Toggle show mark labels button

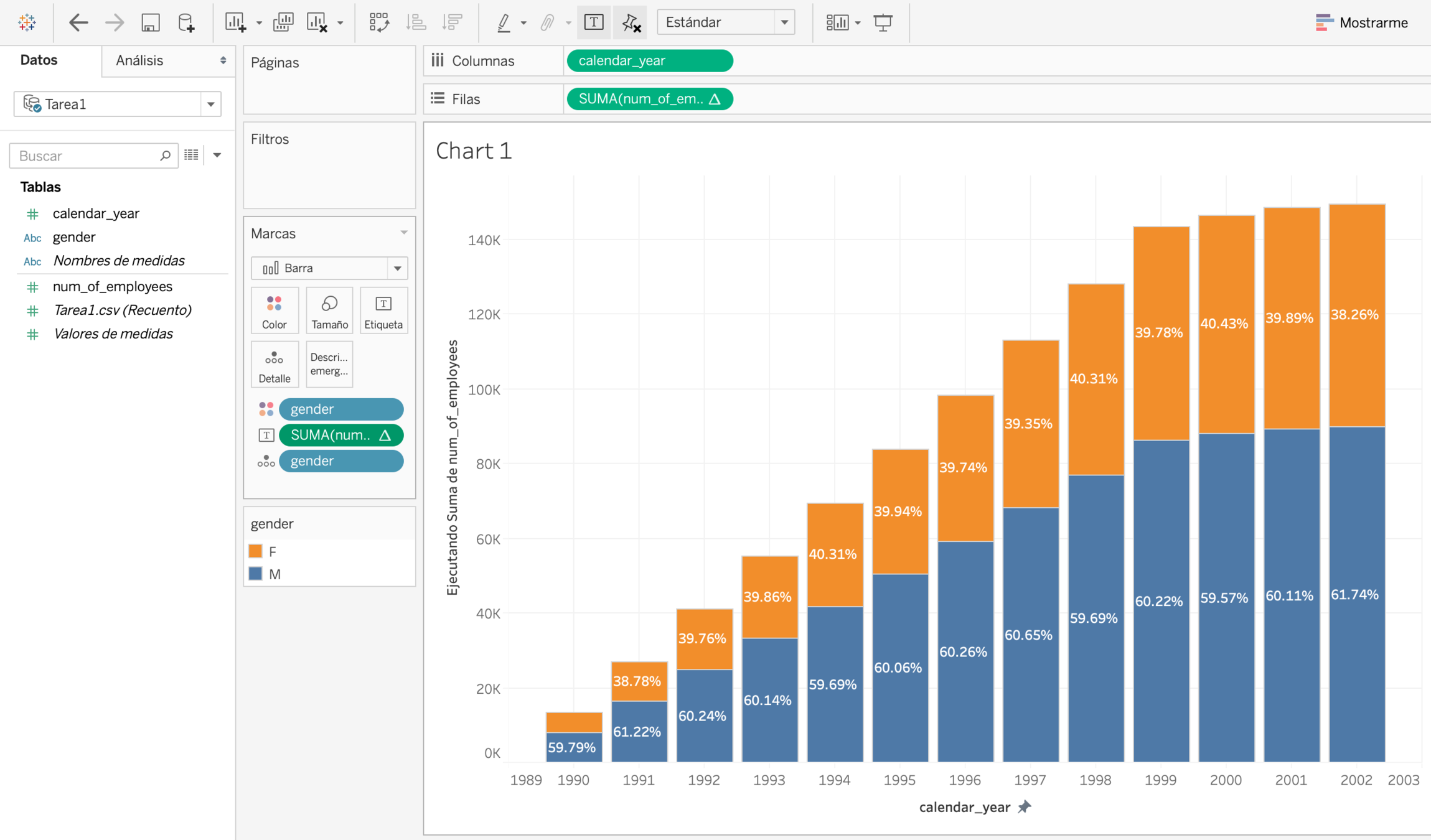pyautogui.click(x=594, y=22)
